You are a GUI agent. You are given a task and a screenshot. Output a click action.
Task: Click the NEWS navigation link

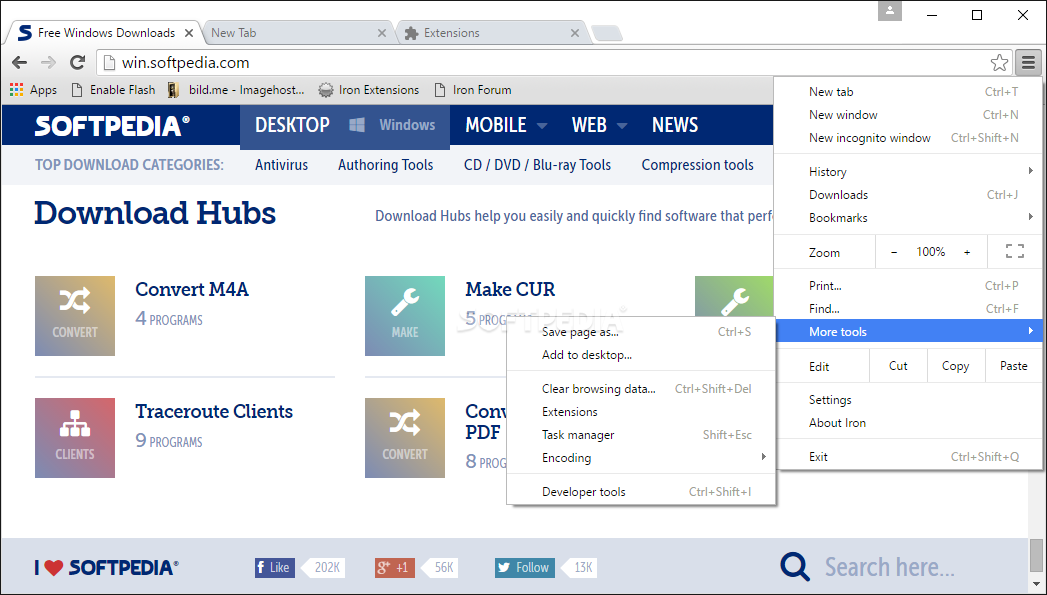click(x=675, y=125)
